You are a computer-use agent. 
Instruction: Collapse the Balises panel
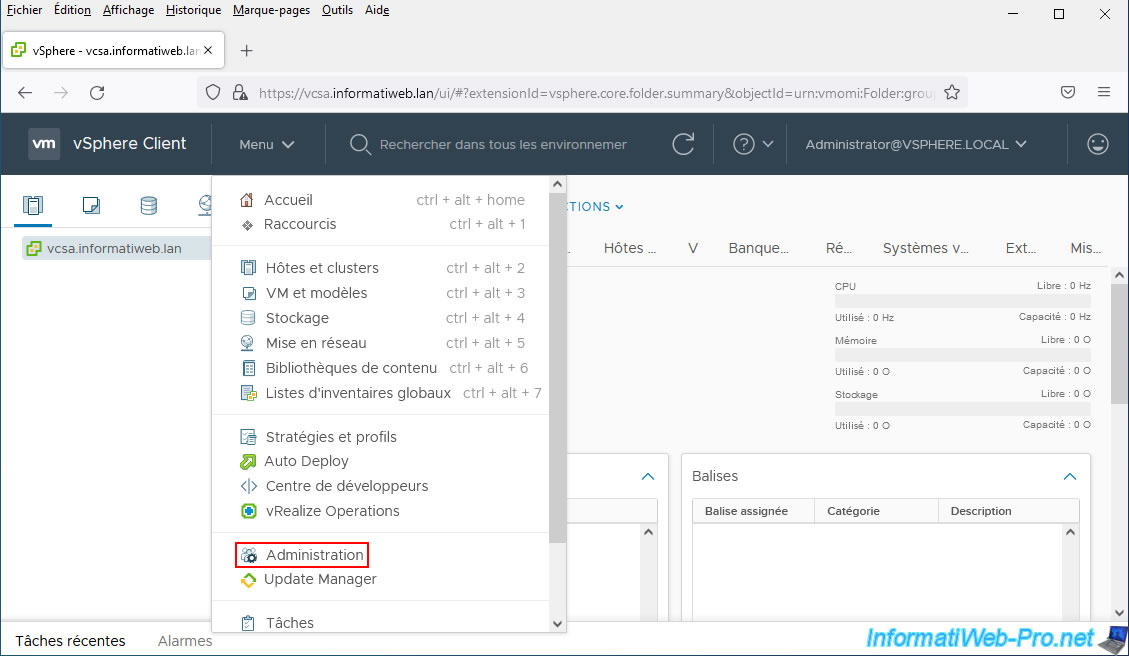point(1070,477)
